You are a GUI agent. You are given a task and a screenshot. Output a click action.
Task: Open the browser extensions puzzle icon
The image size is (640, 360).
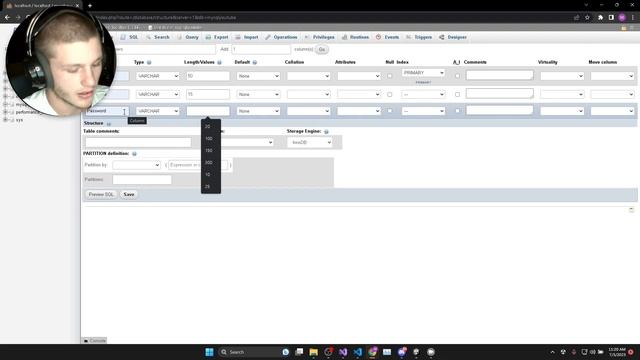point(600,18)
